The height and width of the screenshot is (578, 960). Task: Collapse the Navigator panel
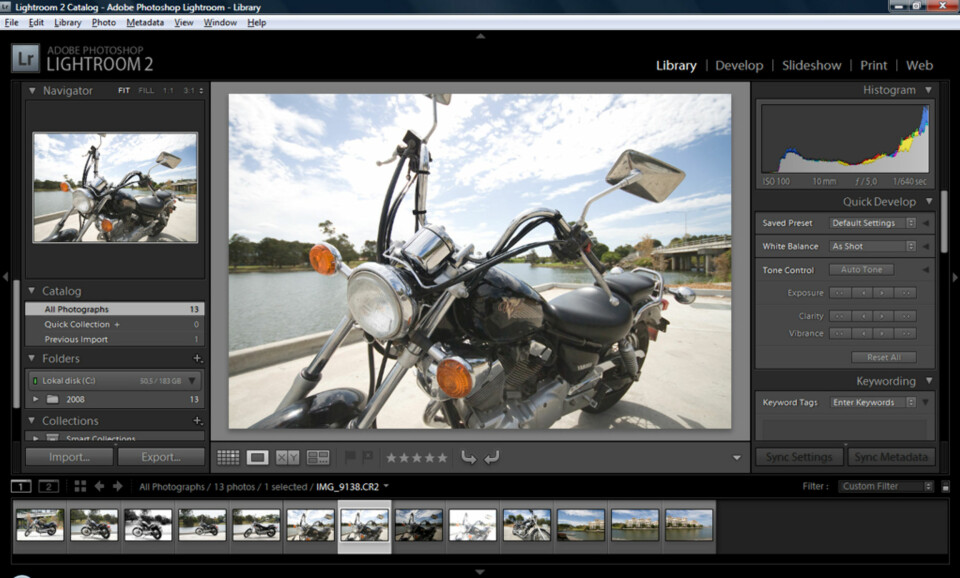click(32, 91)
